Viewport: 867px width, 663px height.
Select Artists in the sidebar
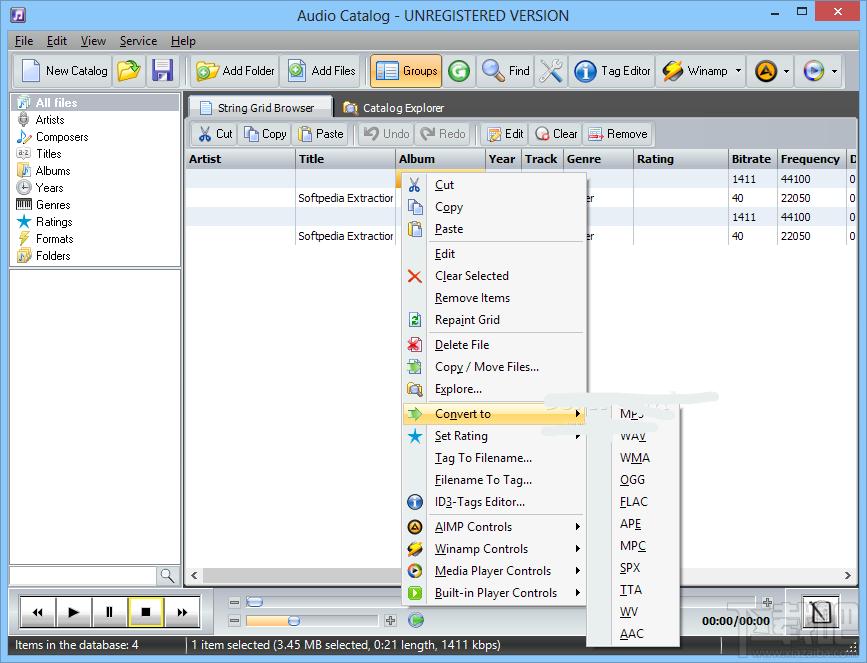pyautogui.click(x=50, y=119)
